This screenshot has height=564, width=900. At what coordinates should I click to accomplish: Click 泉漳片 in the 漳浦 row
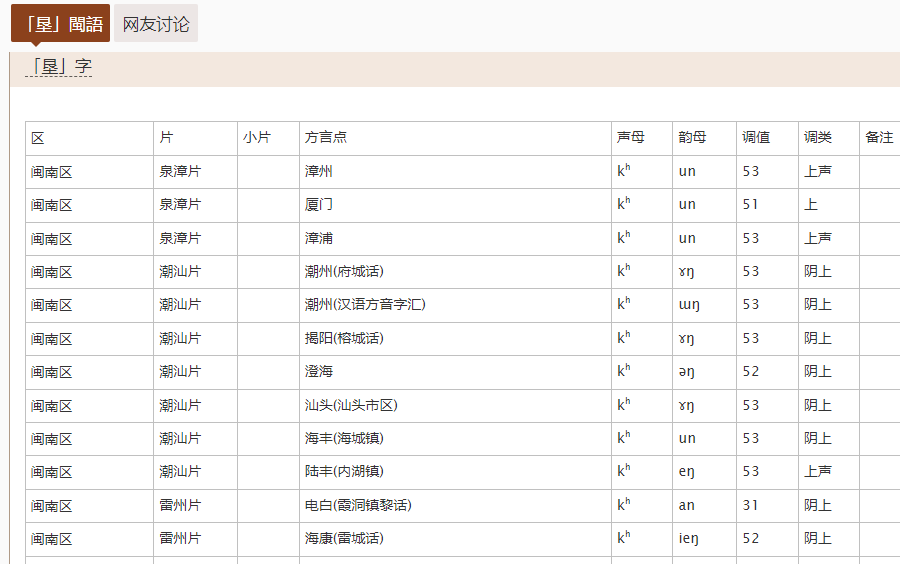pos(180,238)
